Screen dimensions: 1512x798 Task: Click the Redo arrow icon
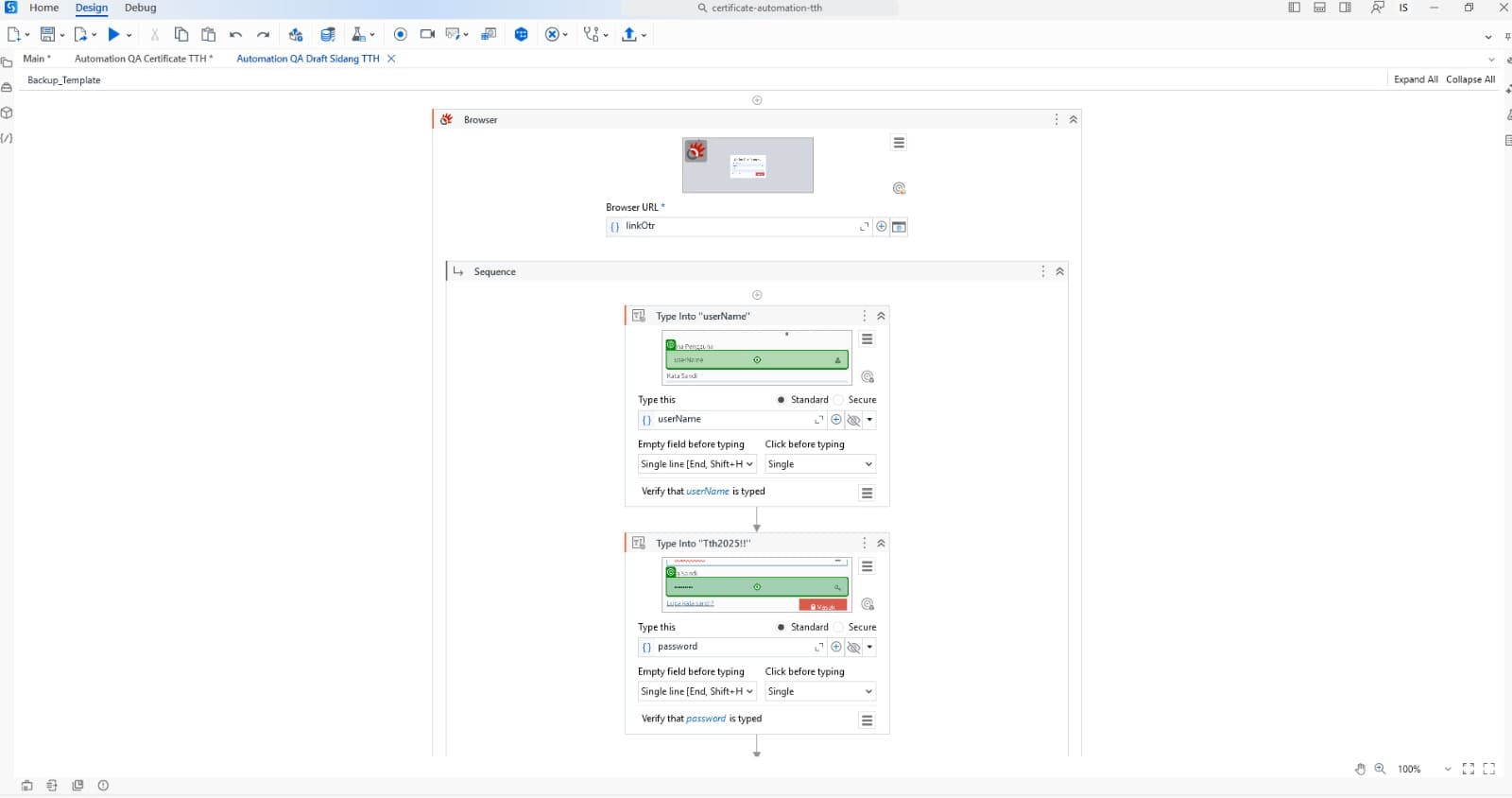[x=264, y=35]
